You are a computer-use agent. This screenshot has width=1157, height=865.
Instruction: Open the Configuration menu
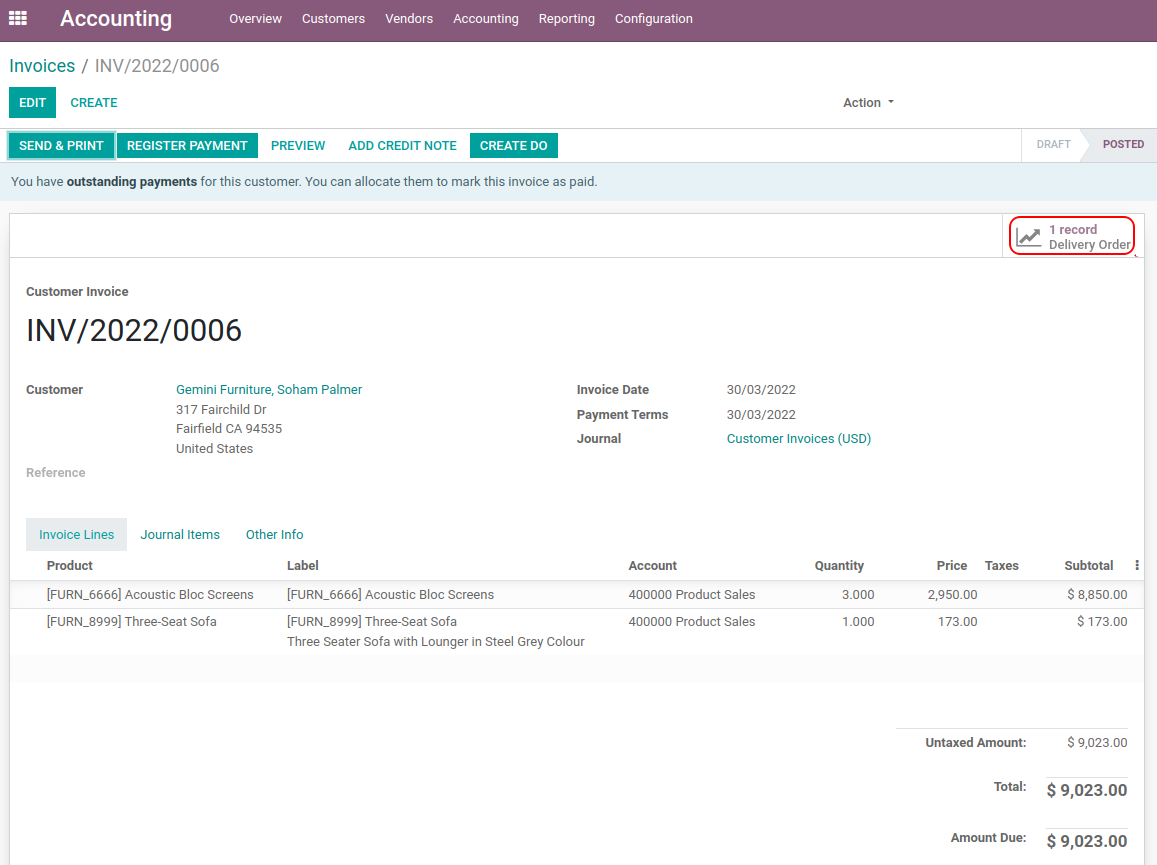[653, 19]
